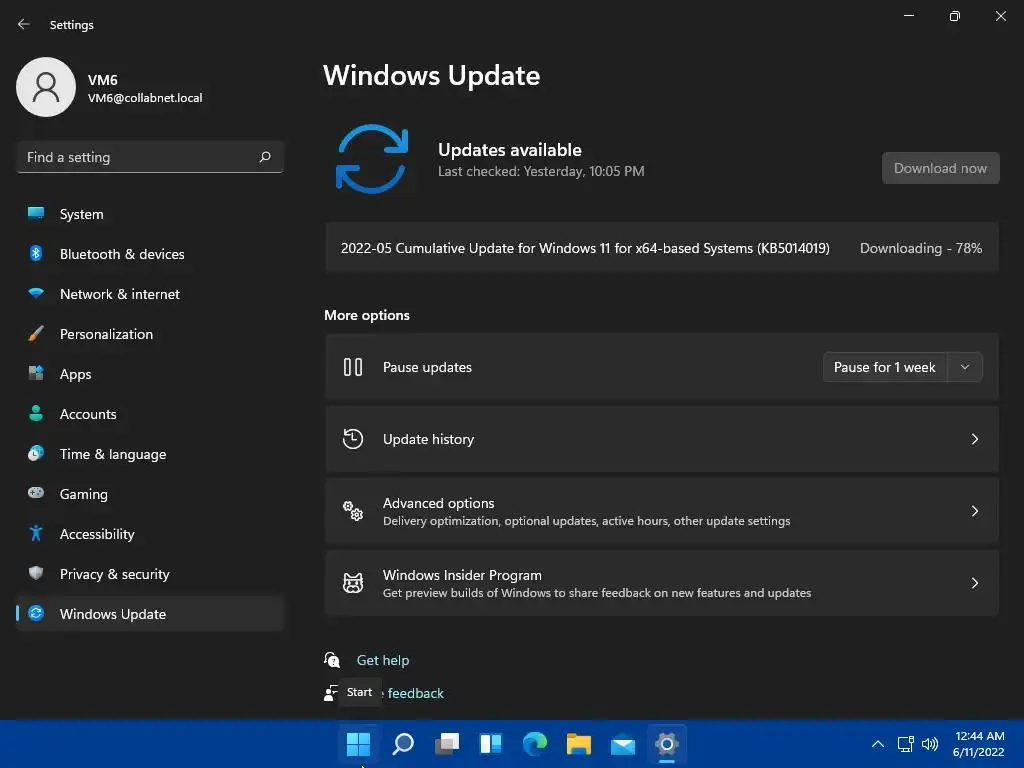The width and height of the screenshot is (1024, 768).
Task: Click the Accounts person icon
Action: tap(36, 413)
